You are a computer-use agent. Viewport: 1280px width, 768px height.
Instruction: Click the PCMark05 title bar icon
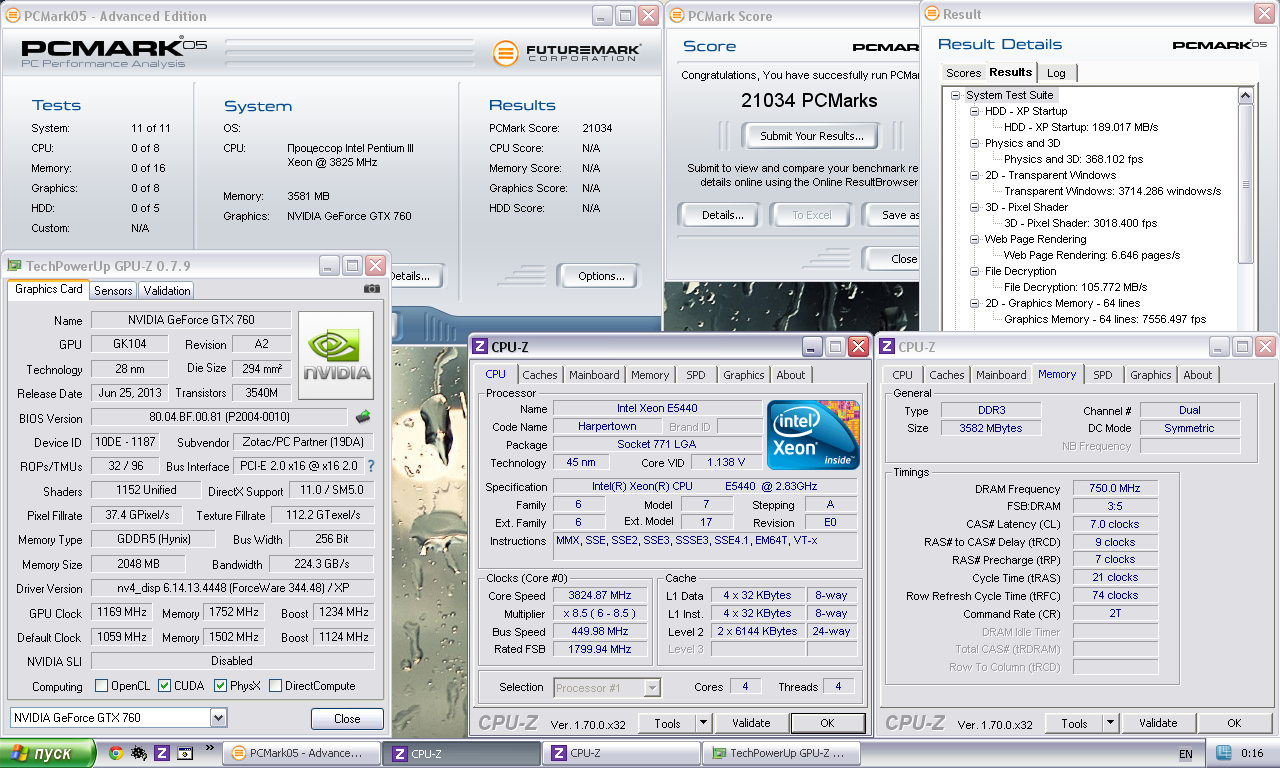coord(13,16)
